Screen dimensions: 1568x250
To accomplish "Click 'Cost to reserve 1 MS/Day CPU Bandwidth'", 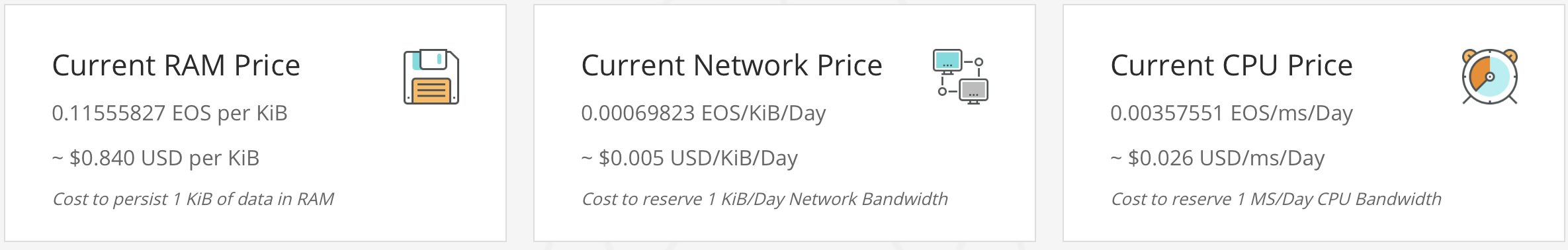I will click(x=1276, y=199).
